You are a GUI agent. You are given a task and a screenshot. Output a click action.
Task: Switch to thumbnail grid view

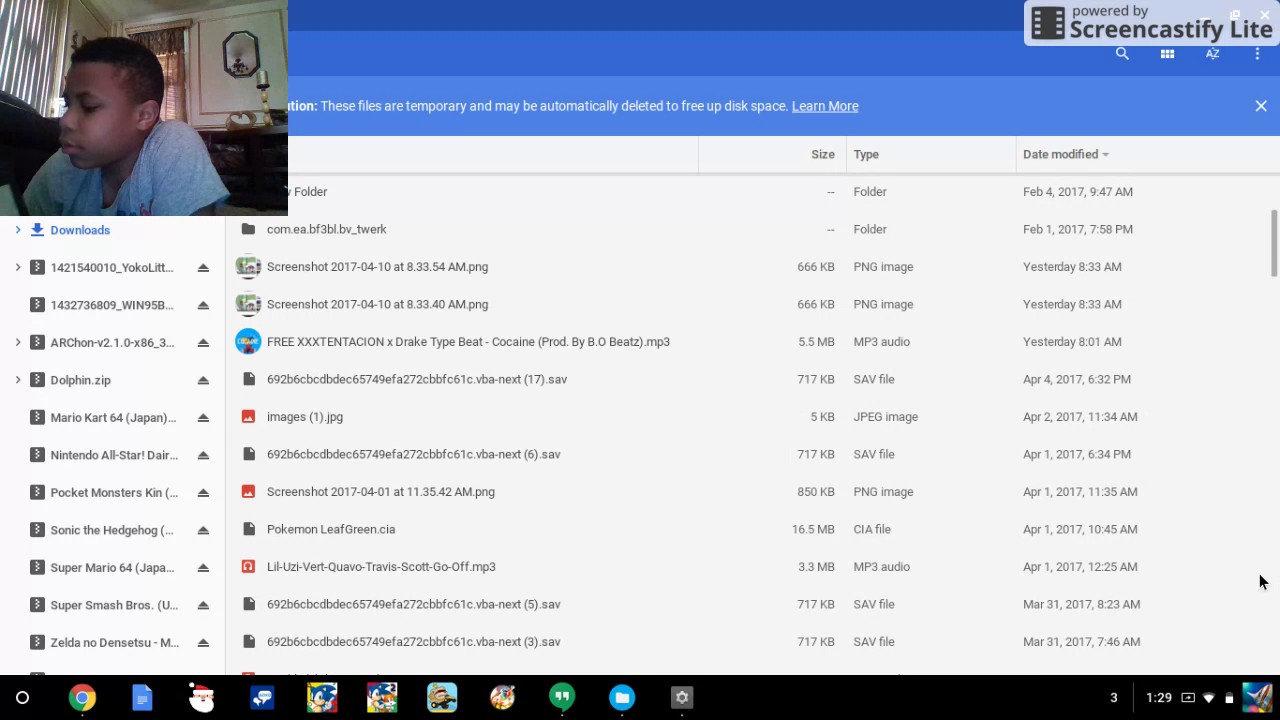1167,54
